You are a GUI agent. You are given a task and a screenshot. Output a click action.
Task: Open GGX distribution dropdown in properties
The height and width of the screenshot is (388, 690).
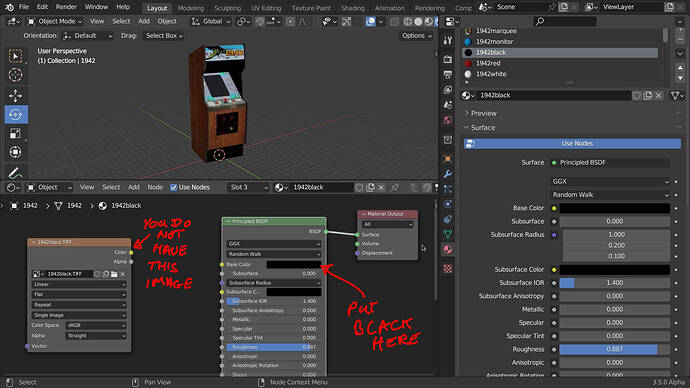(610, 181)
